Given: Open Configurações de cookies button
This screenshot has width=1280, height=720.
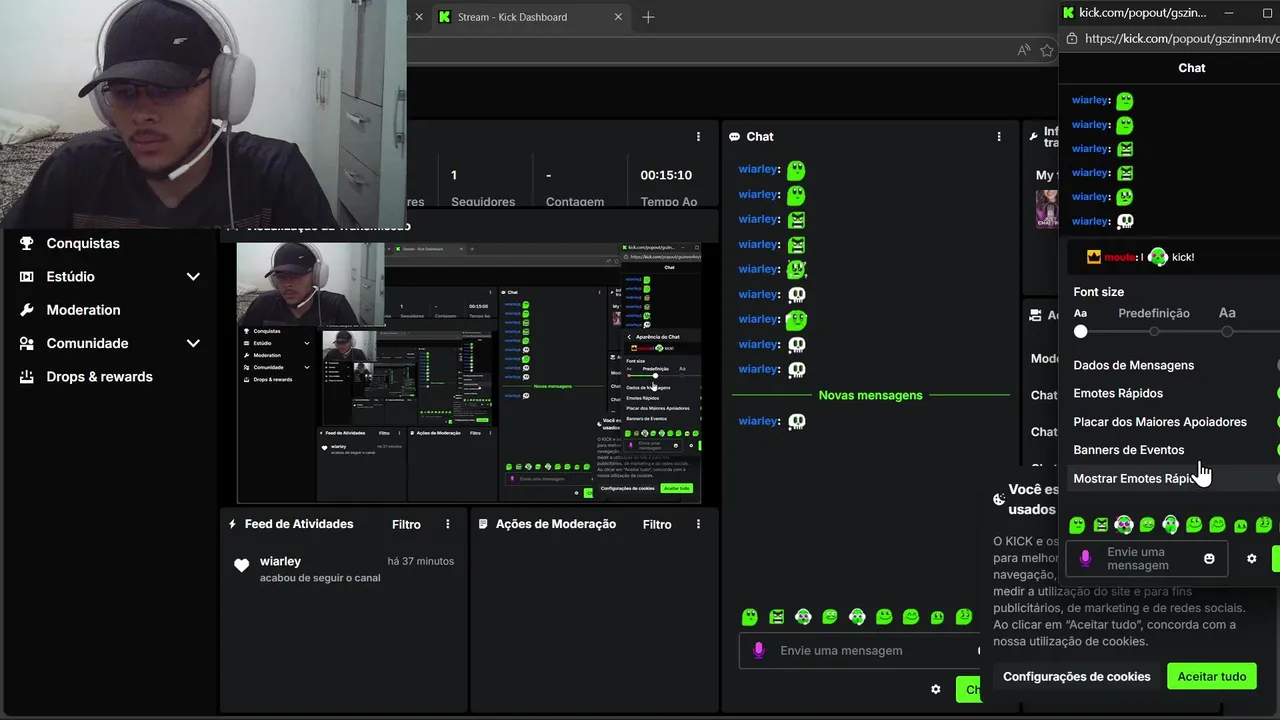Looking at the screenshot, I should click(x=1076, y=676).
